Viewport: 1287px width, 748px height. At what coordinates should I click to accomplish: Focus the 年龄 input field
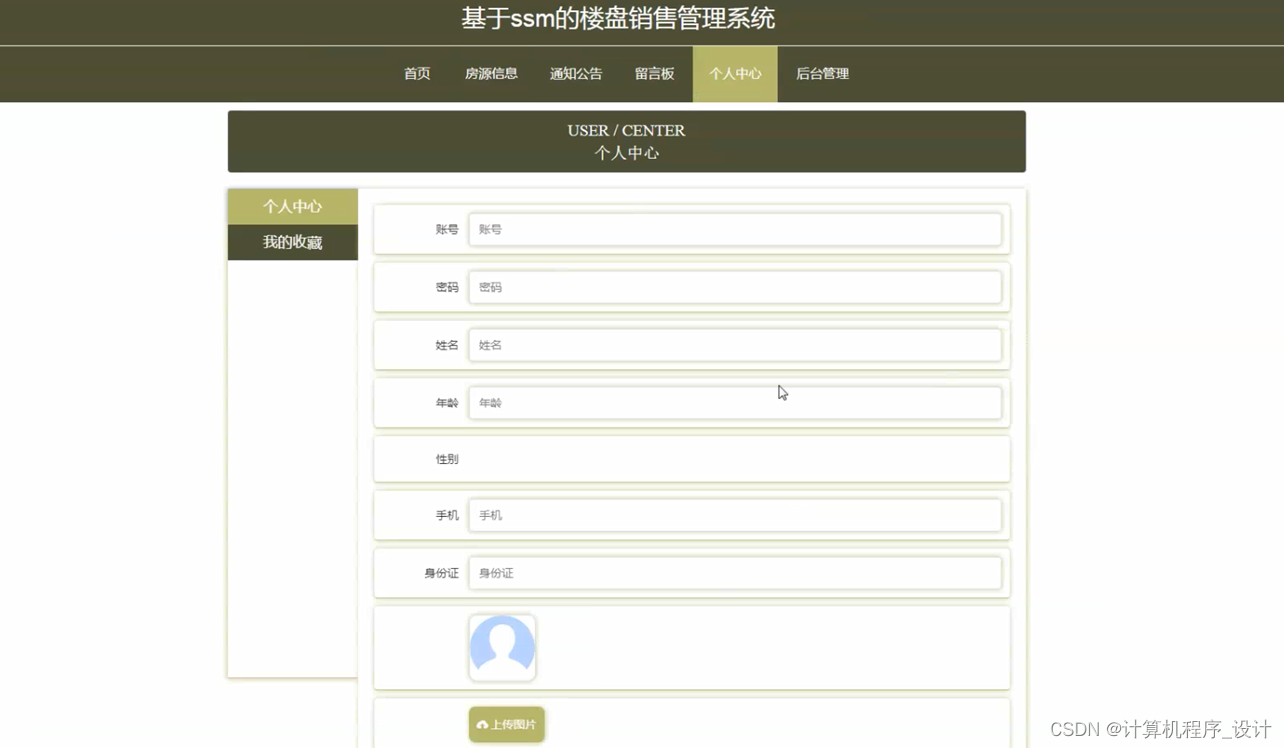(735, 403)
